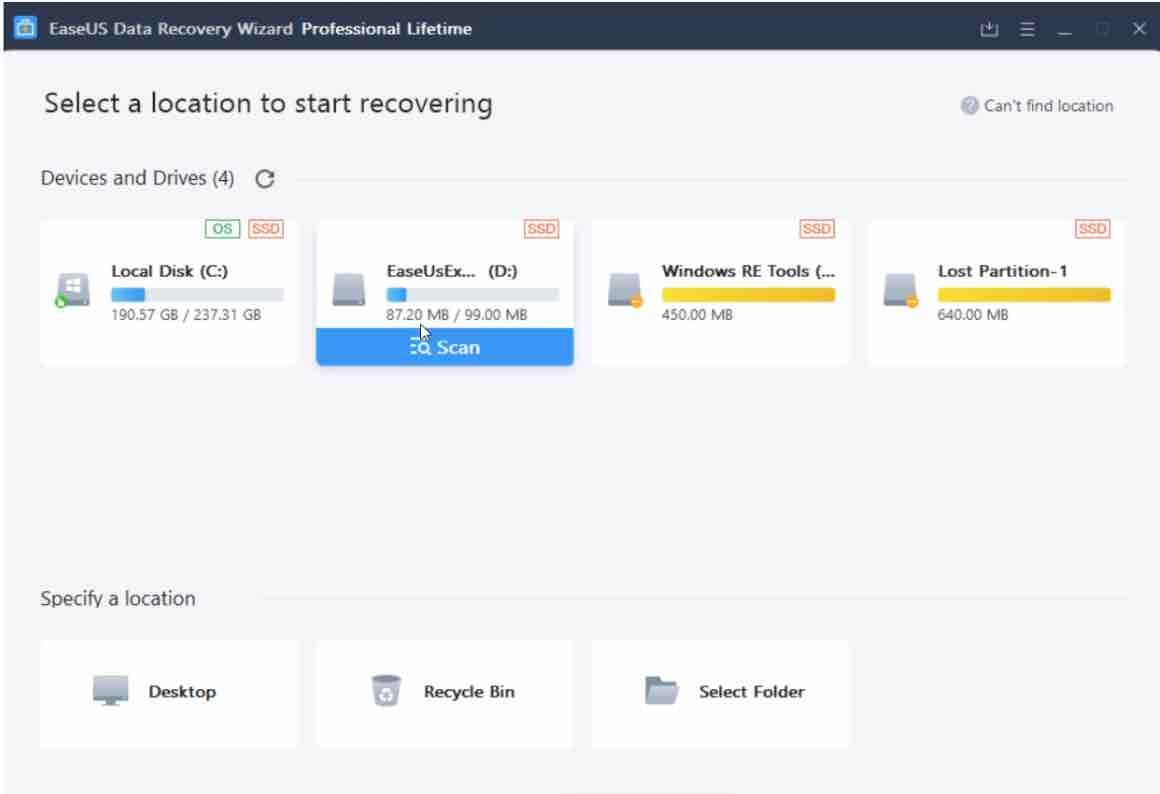Open the hamburger menu in title bar
Image resolution: width=1160 pixels, height=794 pixels.
pos(1027,29)
